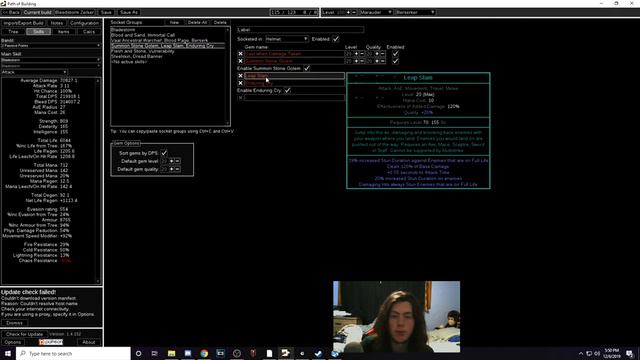Toggle Sort gems by DPS

pos(164,153)
